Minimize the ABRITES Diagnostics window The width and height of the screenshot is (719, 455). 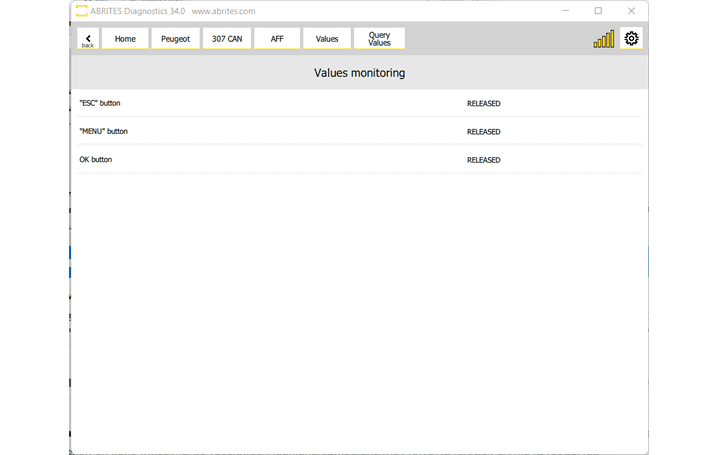565,11
